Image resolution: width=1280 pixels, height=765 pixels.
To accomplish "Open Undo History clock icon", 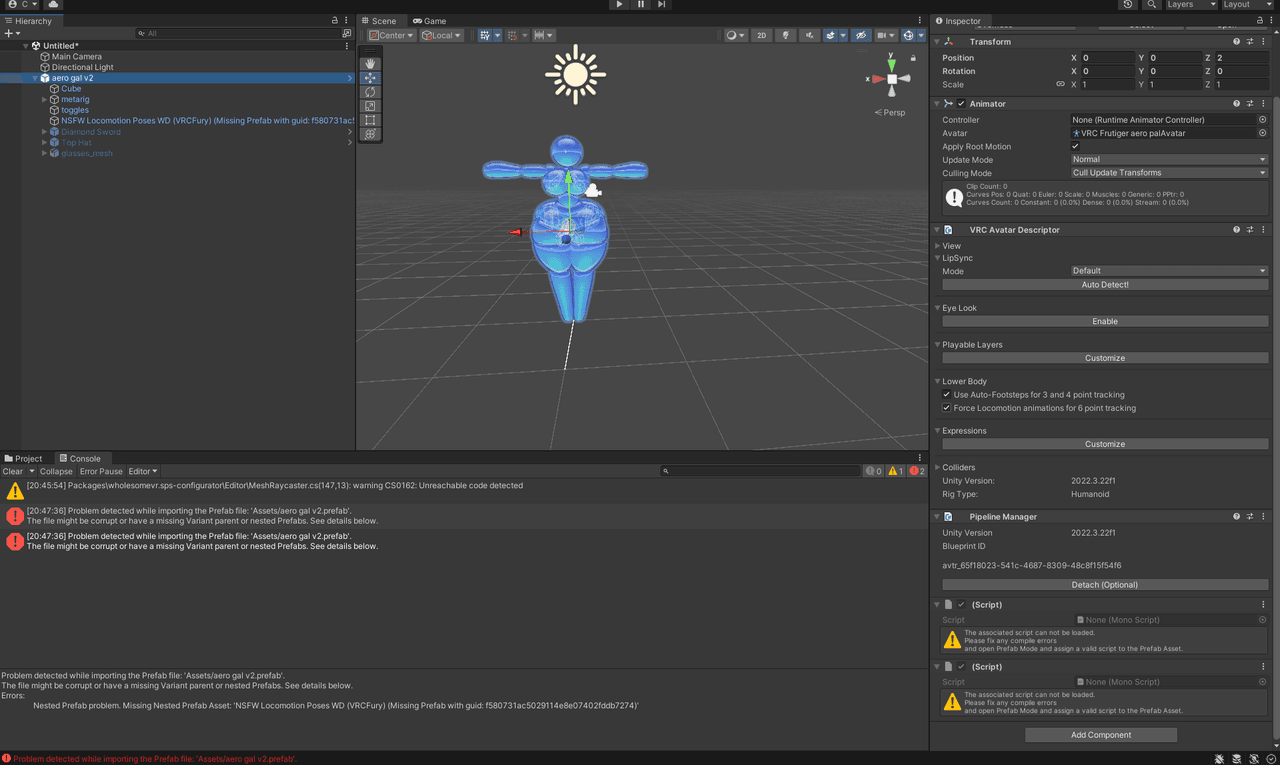I will [1128, 4].
